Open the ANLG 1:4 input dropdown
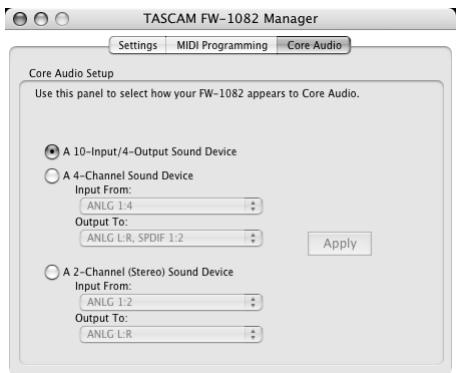Viewport: 459px width, 373px height. tap(171, 206)
